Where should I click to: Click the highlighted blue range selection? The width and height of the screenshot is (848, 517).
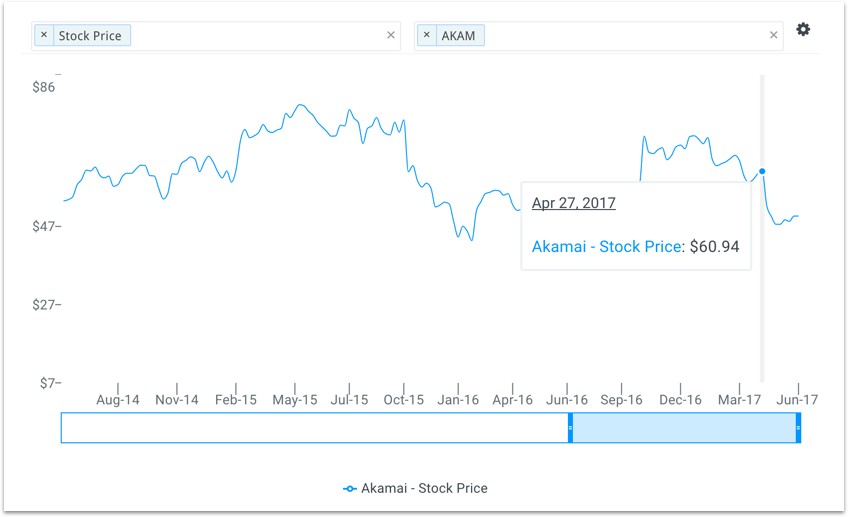pos(684,427)
